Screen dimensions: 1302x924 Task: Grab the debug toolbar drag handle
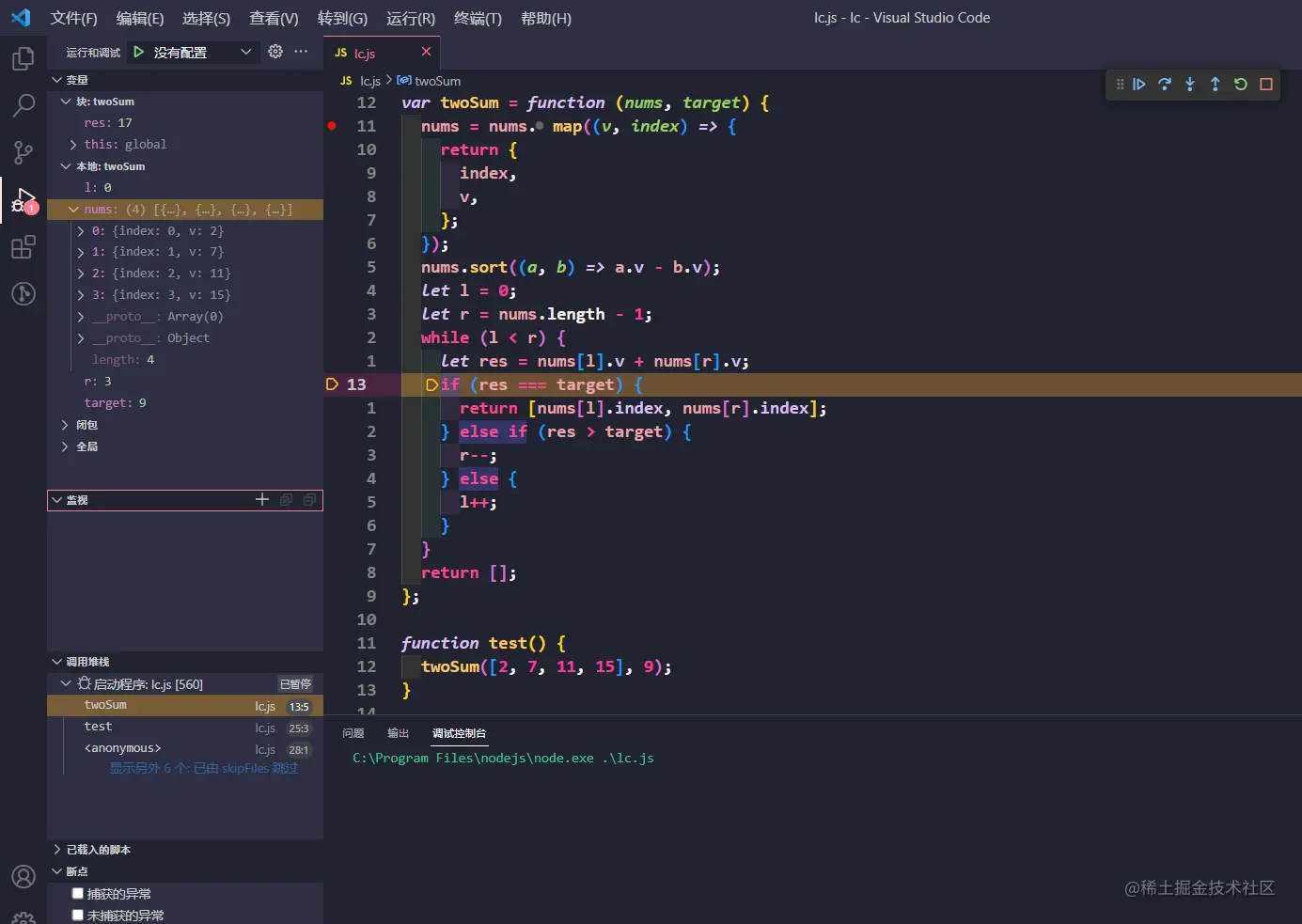(1120, 85)
